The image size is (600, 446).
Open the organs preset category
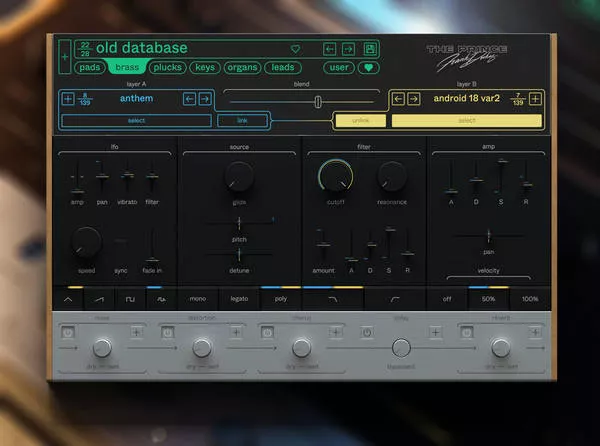coord(243,68)
